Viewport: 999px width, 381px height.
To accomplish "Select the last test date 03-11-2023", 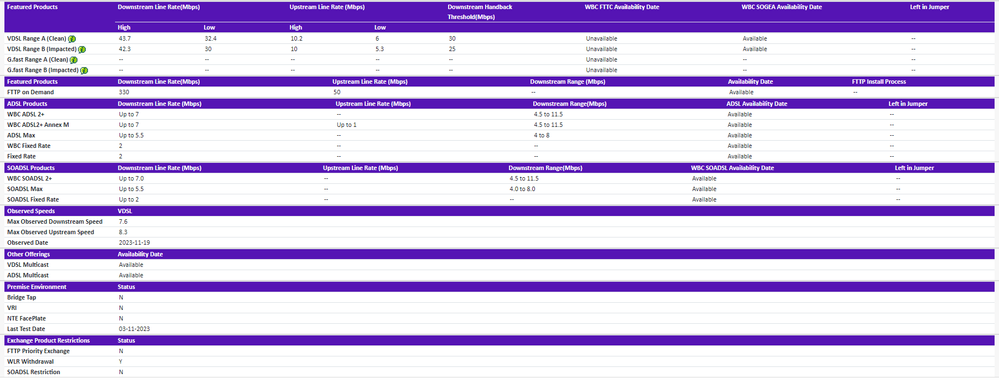I will click(134, 329).
